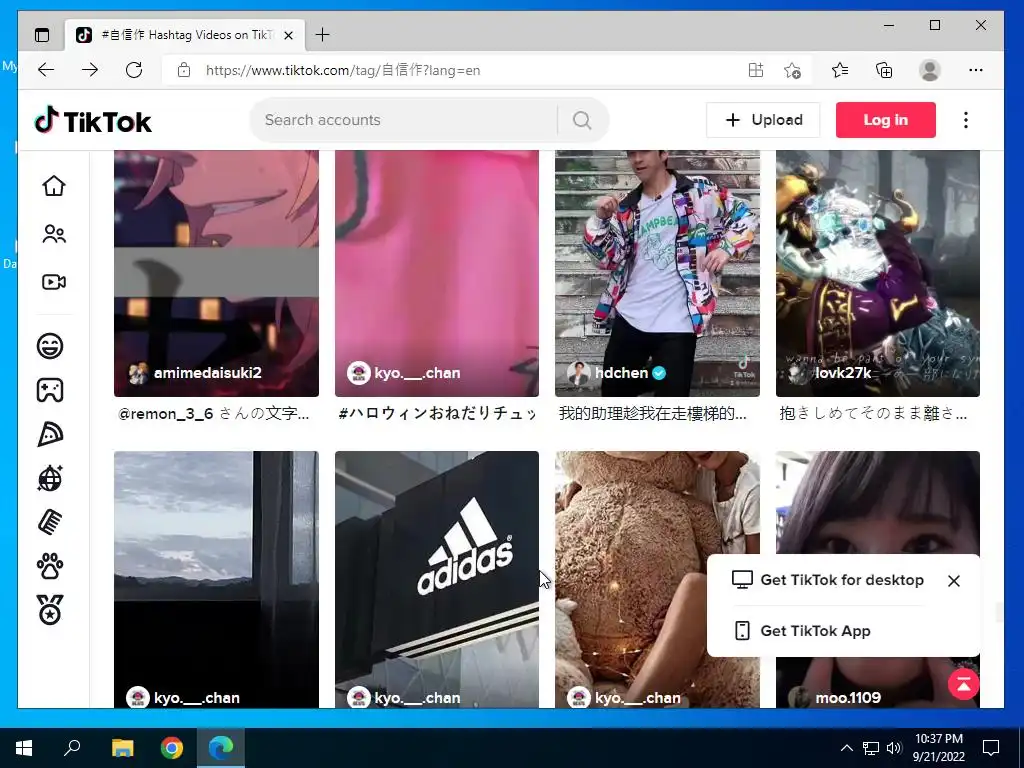The image size is (1024, 768).
Task: Select the Beauty comb category icon
Action: [x=50, y=522]
